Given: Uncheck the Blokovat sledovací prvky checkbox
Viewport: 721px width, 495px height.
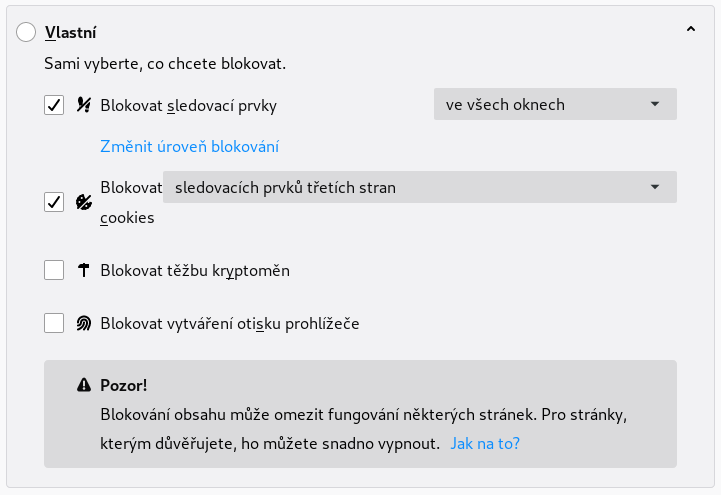Looking at the screenshot, I should tap(54, 105).
